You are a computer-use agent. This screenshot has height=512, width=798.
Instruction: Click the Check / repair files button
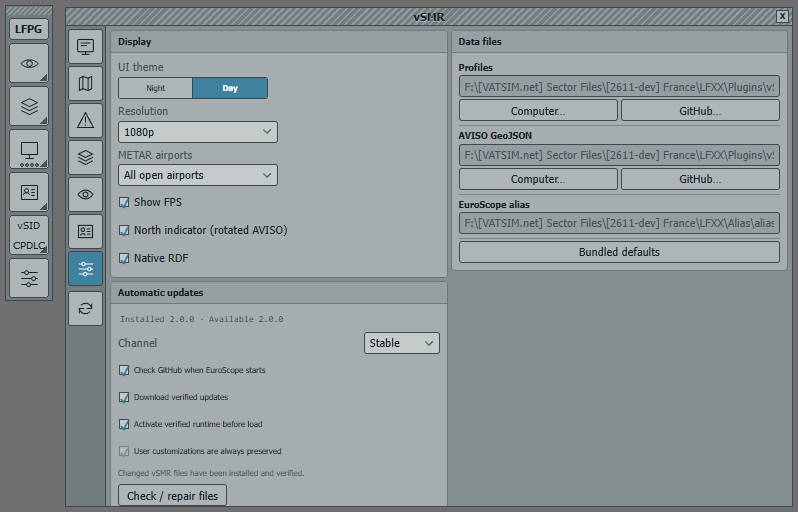click(x=173, y=496)
